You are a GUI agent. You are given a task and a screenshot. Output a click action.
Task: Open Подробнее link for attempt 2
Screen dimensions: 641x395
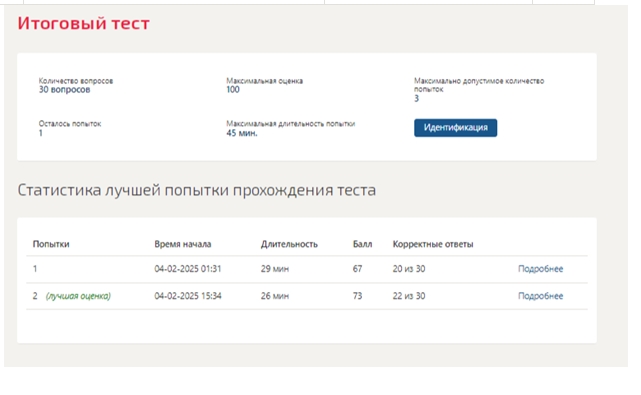540,296
